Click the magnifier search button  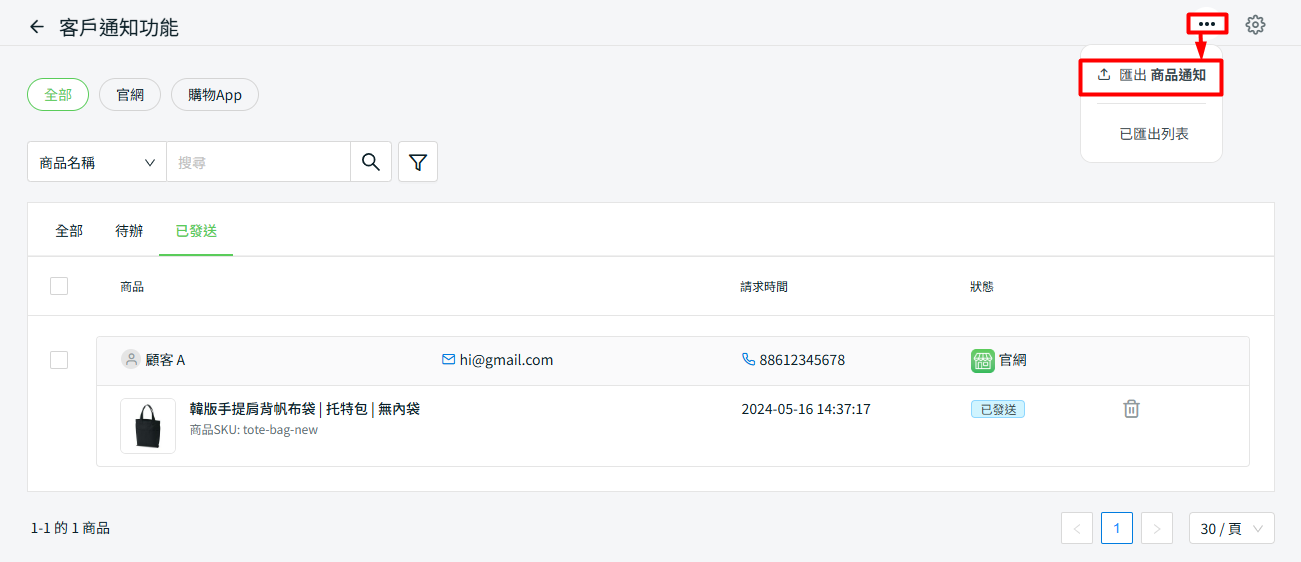click(x=371, y=162)
